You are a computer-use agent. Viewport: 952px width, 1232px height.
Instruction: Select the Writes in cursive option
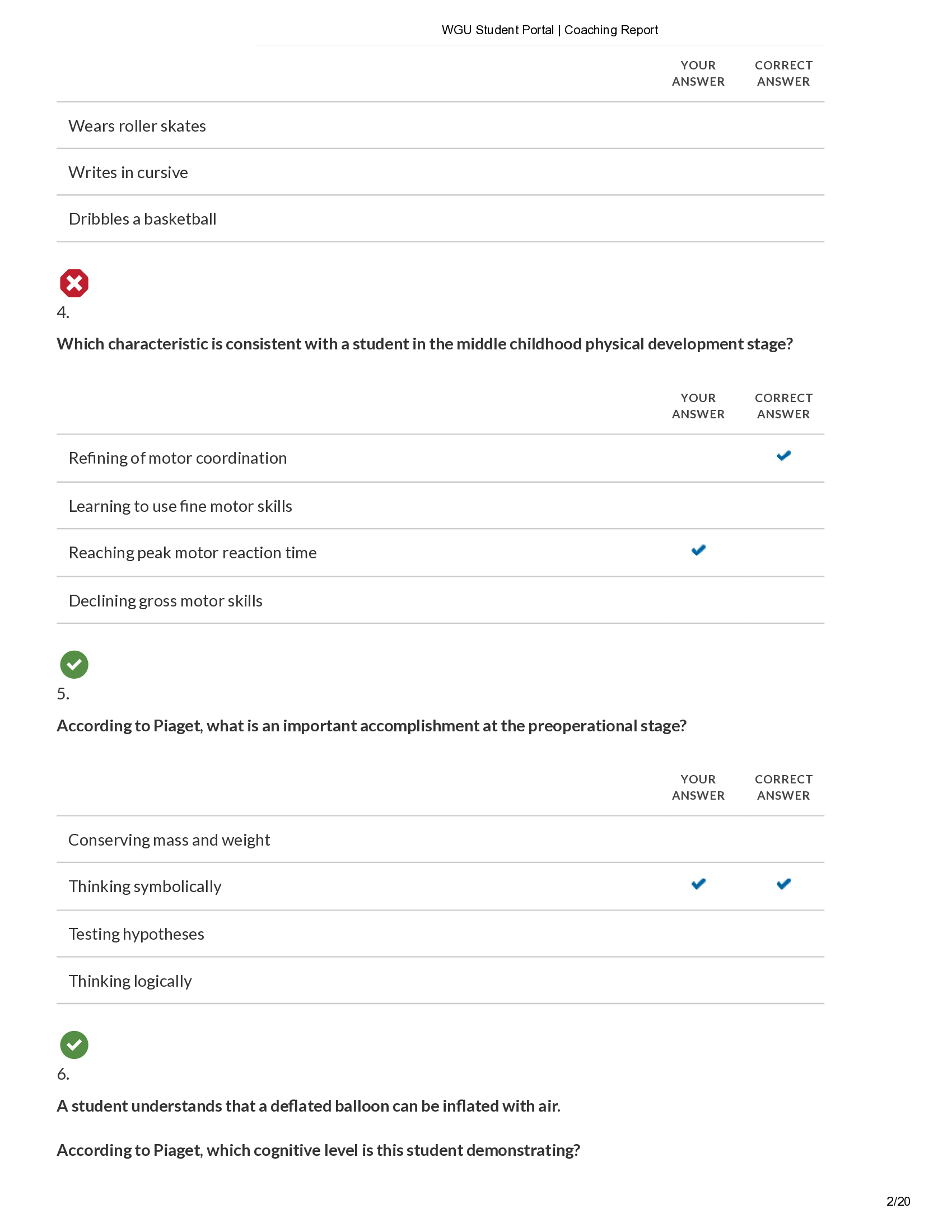tap(128, 172)
